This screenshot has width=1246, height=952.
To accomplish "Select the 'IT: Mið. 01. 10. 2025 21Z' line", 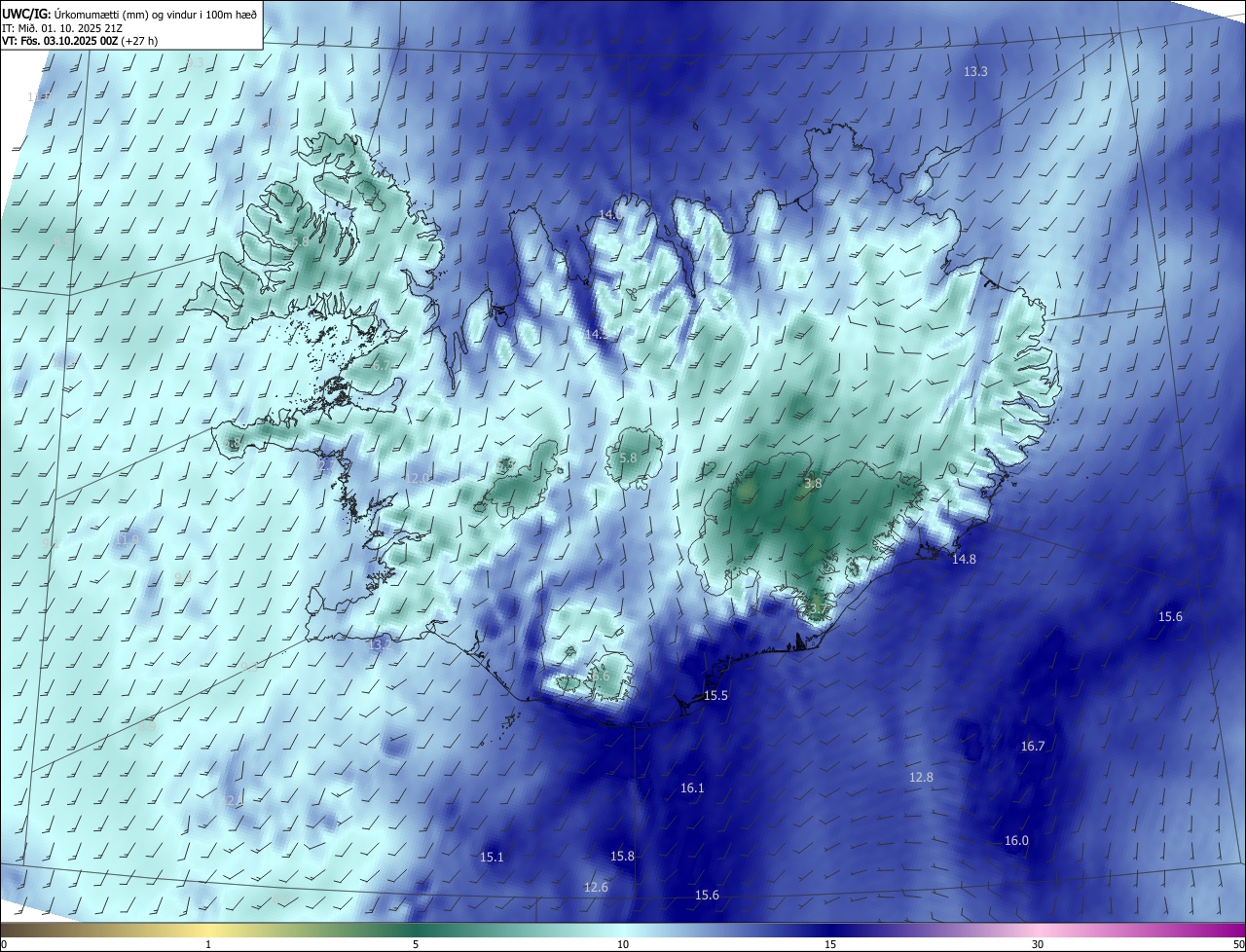I will tap(62, 27).
